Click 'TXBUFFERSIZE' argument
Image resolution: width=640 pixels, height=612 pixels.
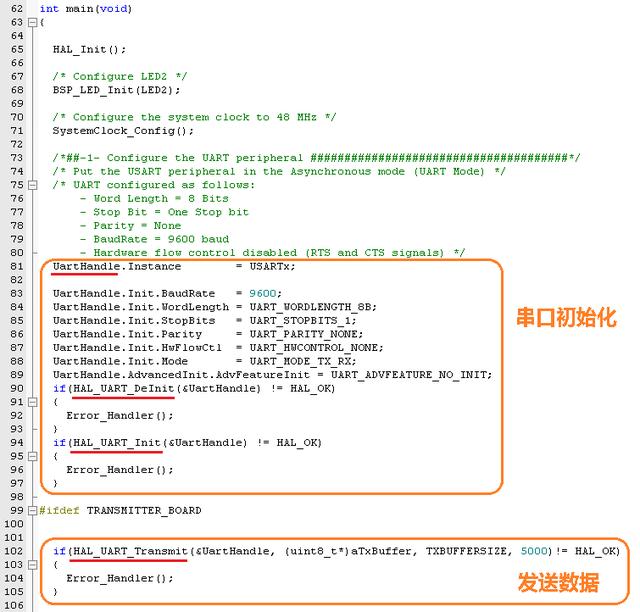[x=467, y=551]
